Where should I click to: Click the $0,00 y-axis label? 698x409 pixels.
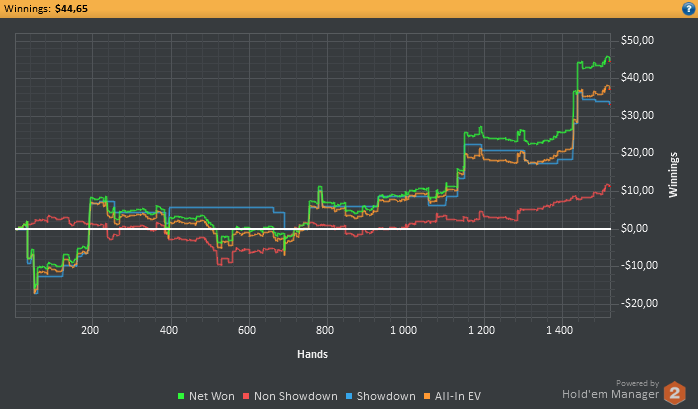click(635, 228)
